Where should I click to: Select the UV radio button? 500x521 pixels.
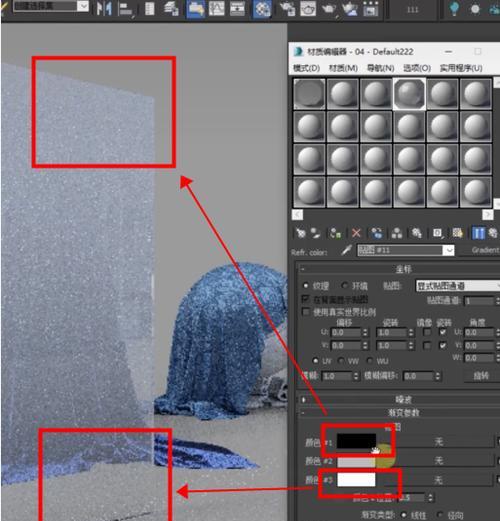point(315,361)
